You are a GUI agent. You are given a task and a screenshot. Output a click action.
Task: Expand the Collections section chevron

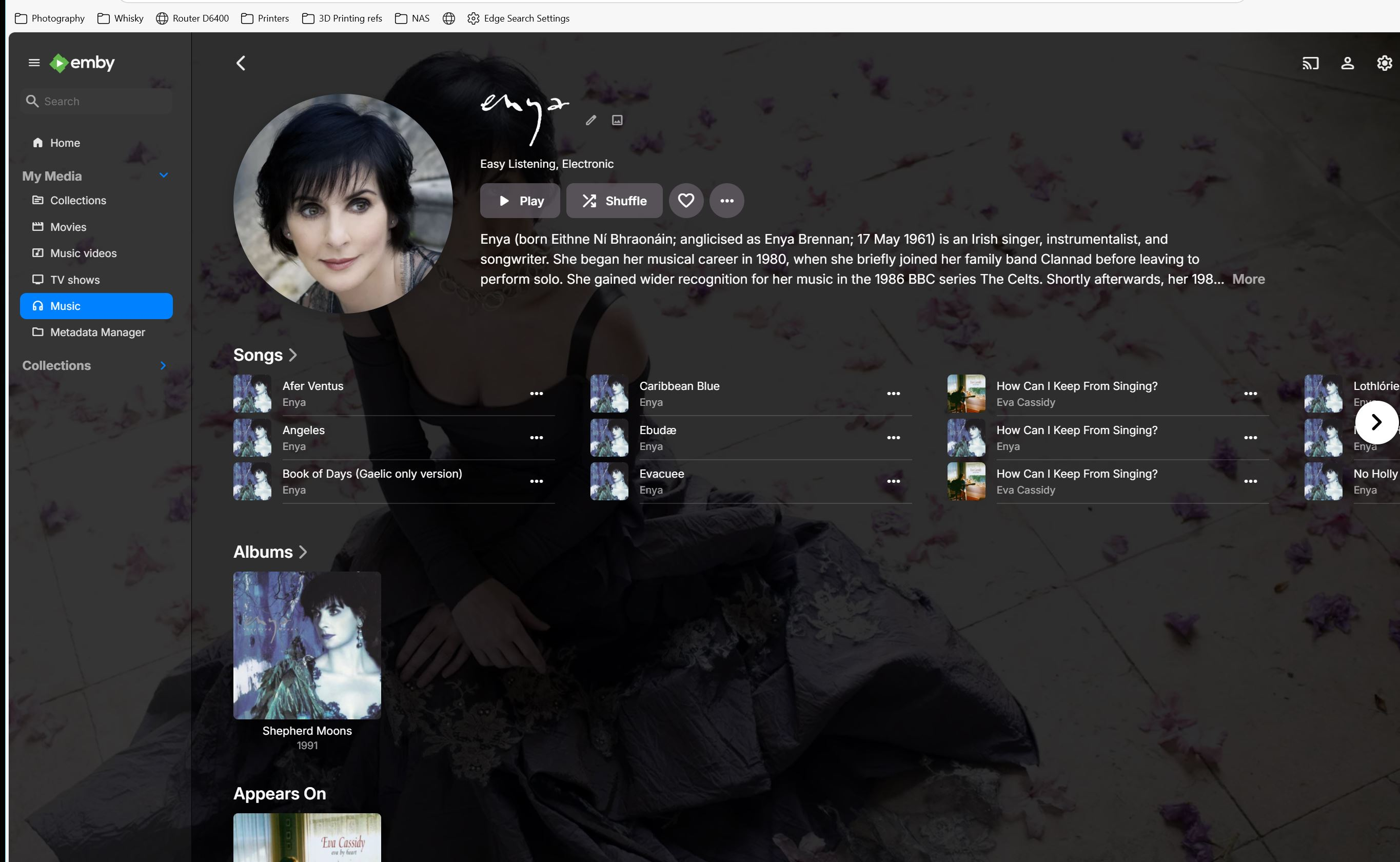[x=164, y=365]
